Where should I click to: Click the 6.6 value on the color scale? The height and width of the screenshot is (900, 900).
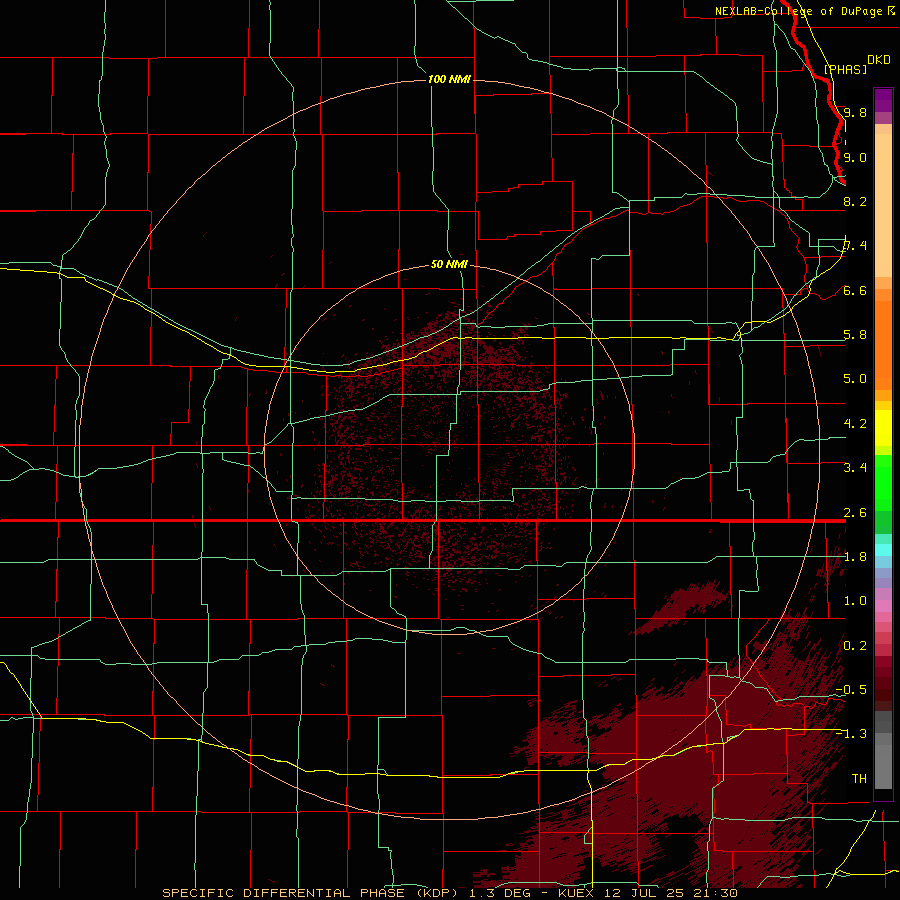point(855,290)
